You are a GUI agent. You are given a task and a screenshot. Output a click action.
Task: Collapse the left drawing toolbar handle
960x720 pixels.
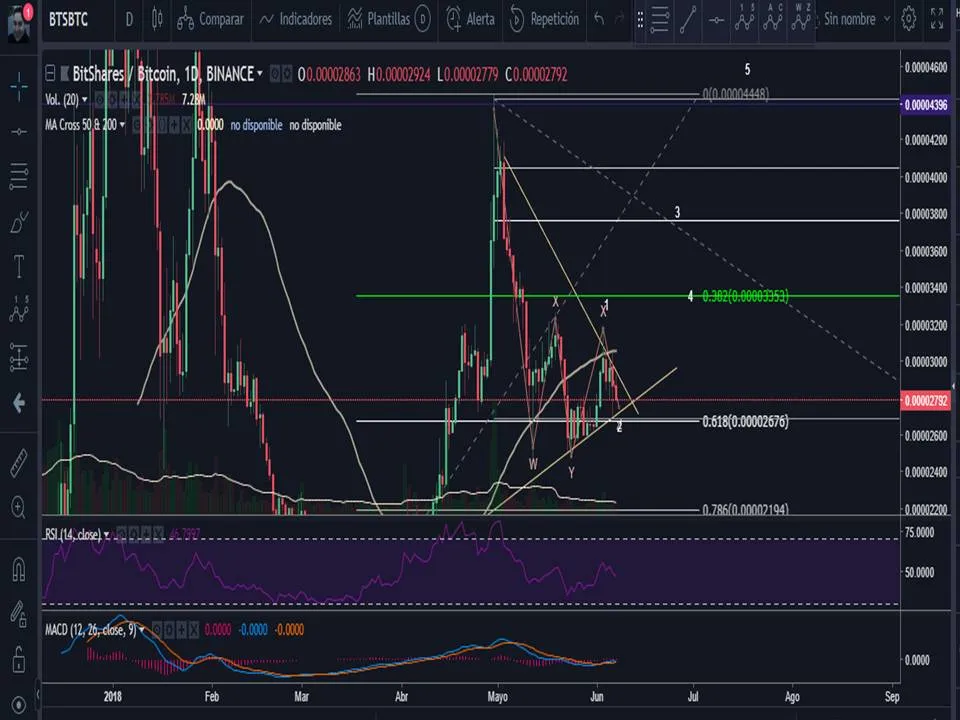click(x=38, y=694)
